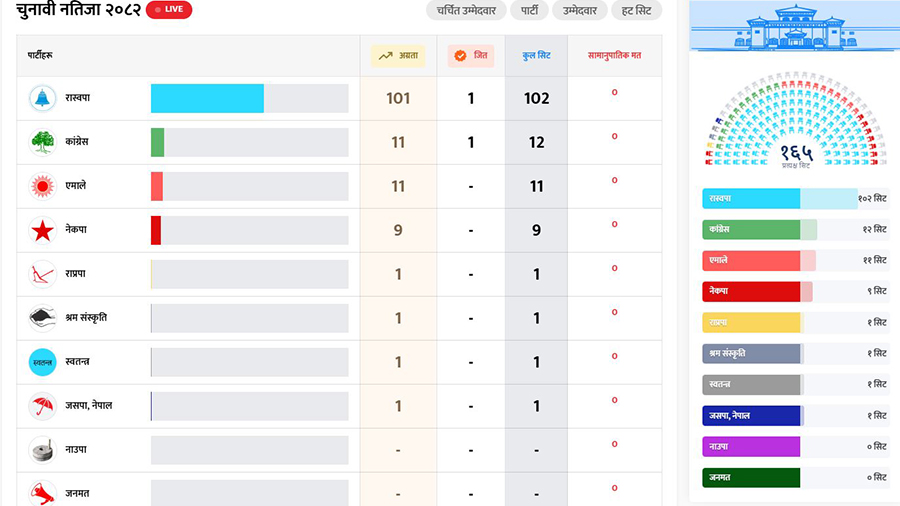Click the नाउपा party symbol icon
The image size is (900, 506).
[43, 450]
